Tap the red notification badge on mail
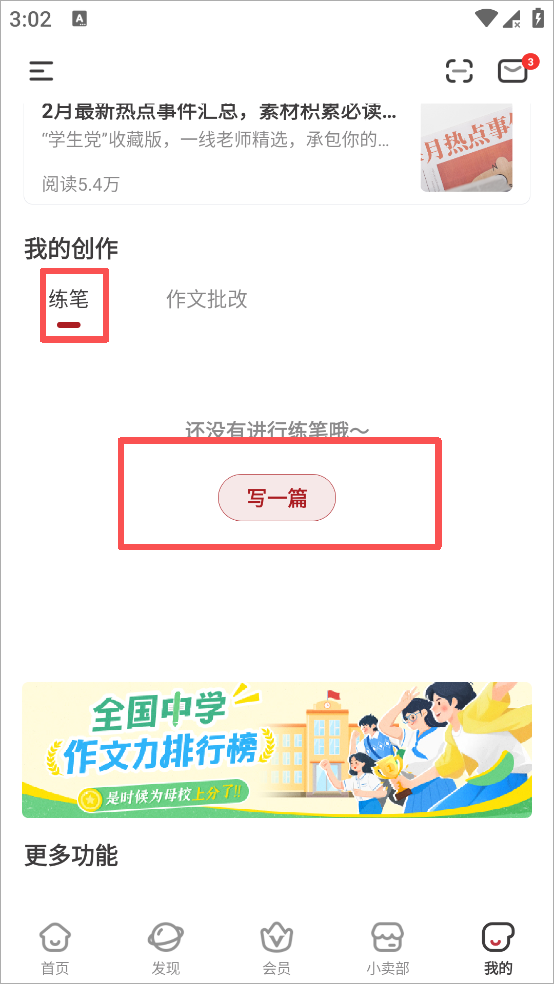Image resolution: width=554 pixels, height=984 pixels. click(x=531, y=62)
